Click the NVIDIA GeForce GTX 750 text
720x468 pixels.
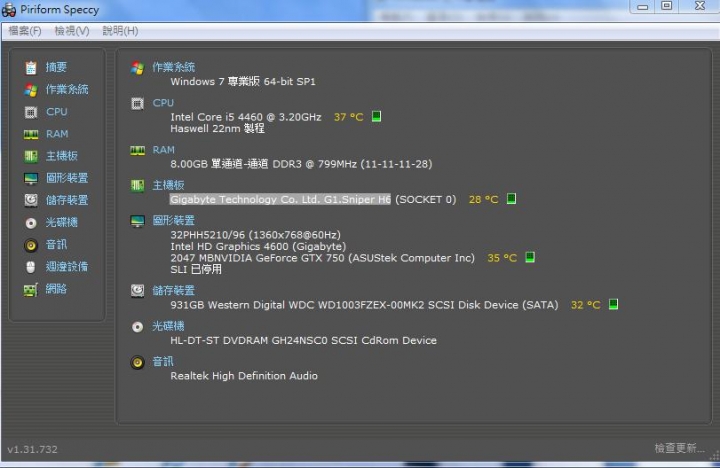click(322, 258)
